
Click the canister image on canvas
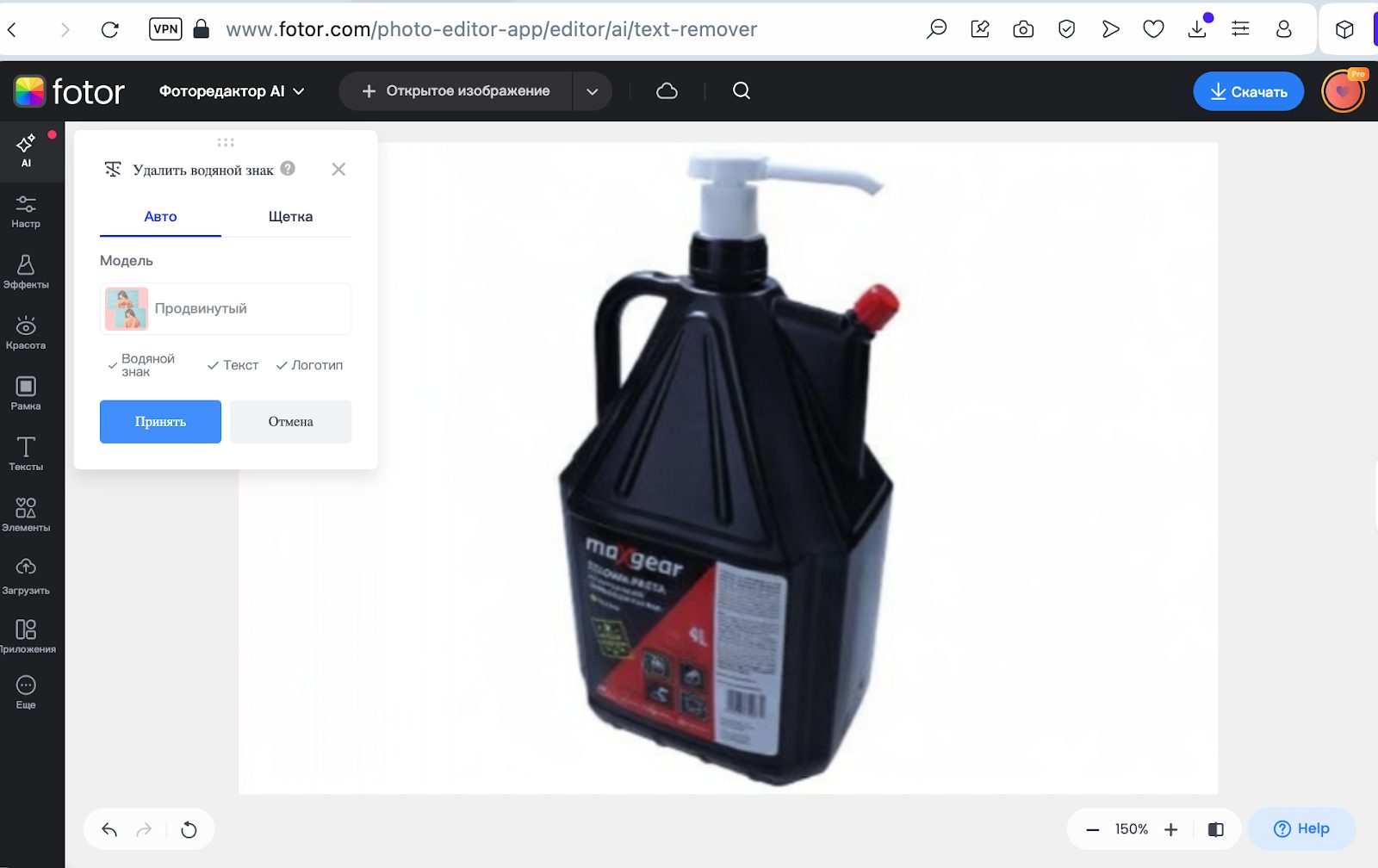tap(729, 470)
